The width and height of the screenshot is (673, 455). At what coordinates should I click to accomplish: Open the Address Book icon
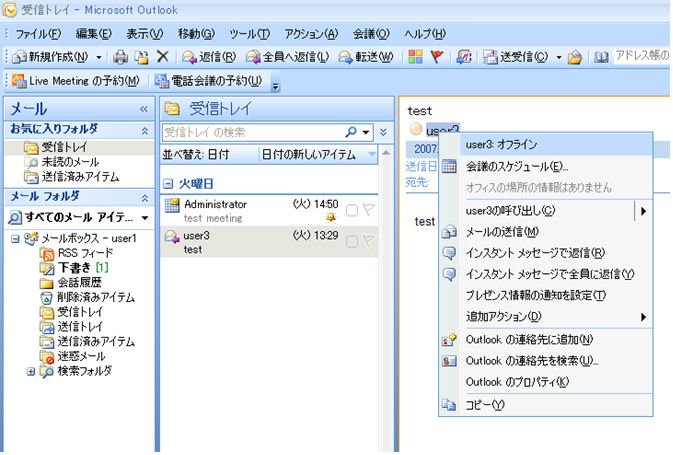[x=601, y=57]
